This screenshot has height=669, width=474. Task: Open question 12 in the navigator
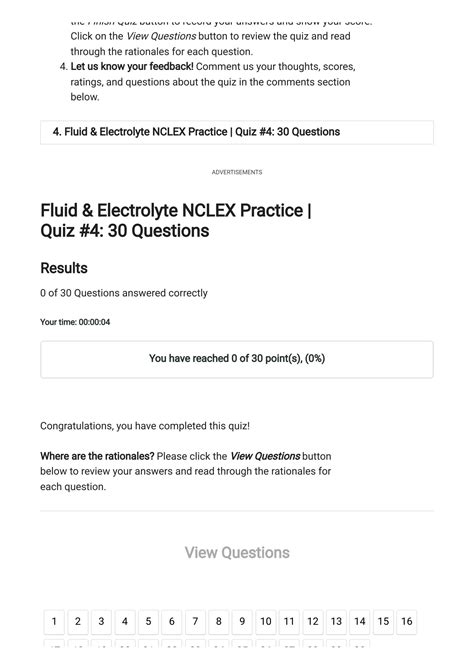click(x=313, y=621)
